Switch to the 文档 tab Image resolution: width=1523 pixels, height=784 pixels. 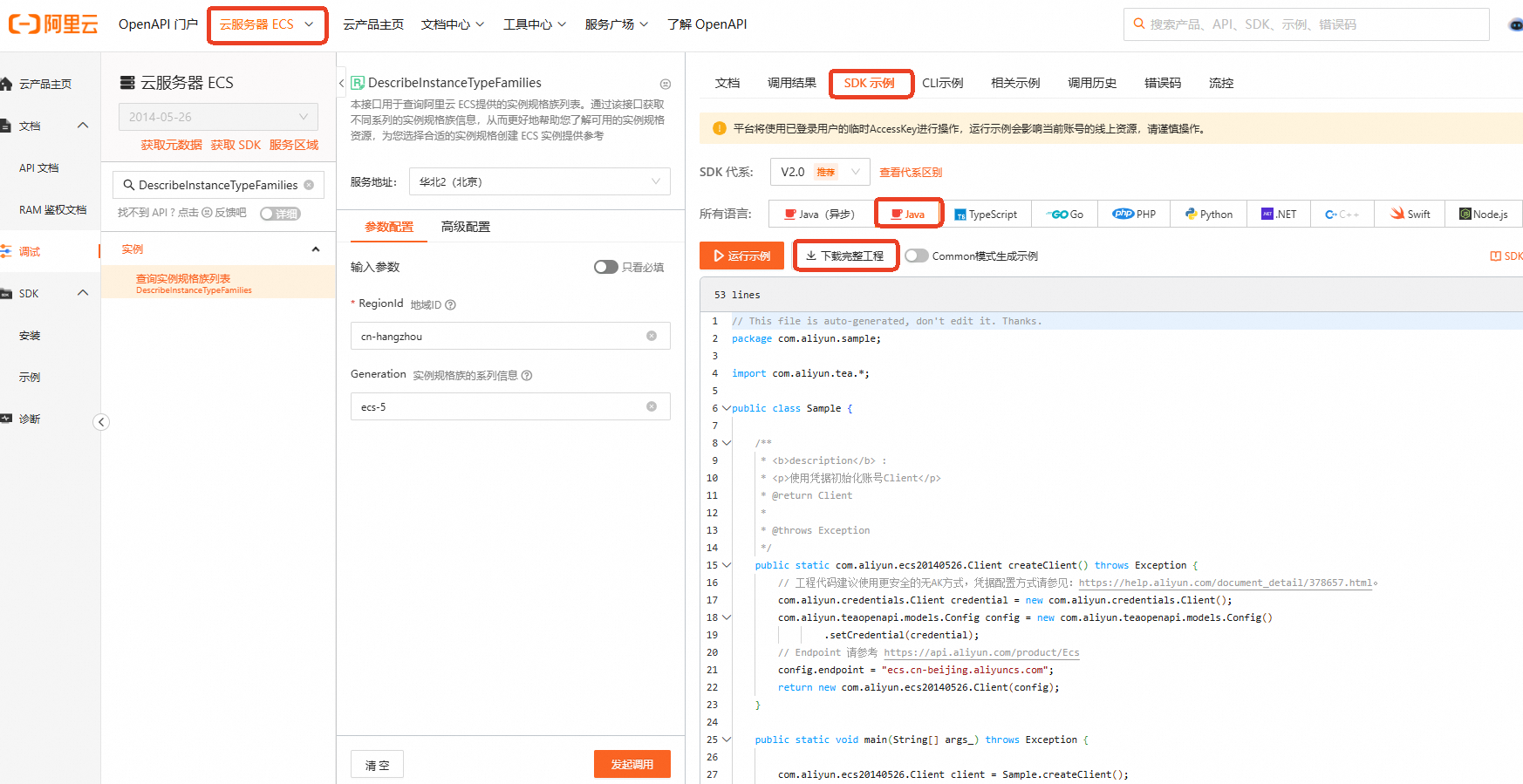(x=727, y=83)
